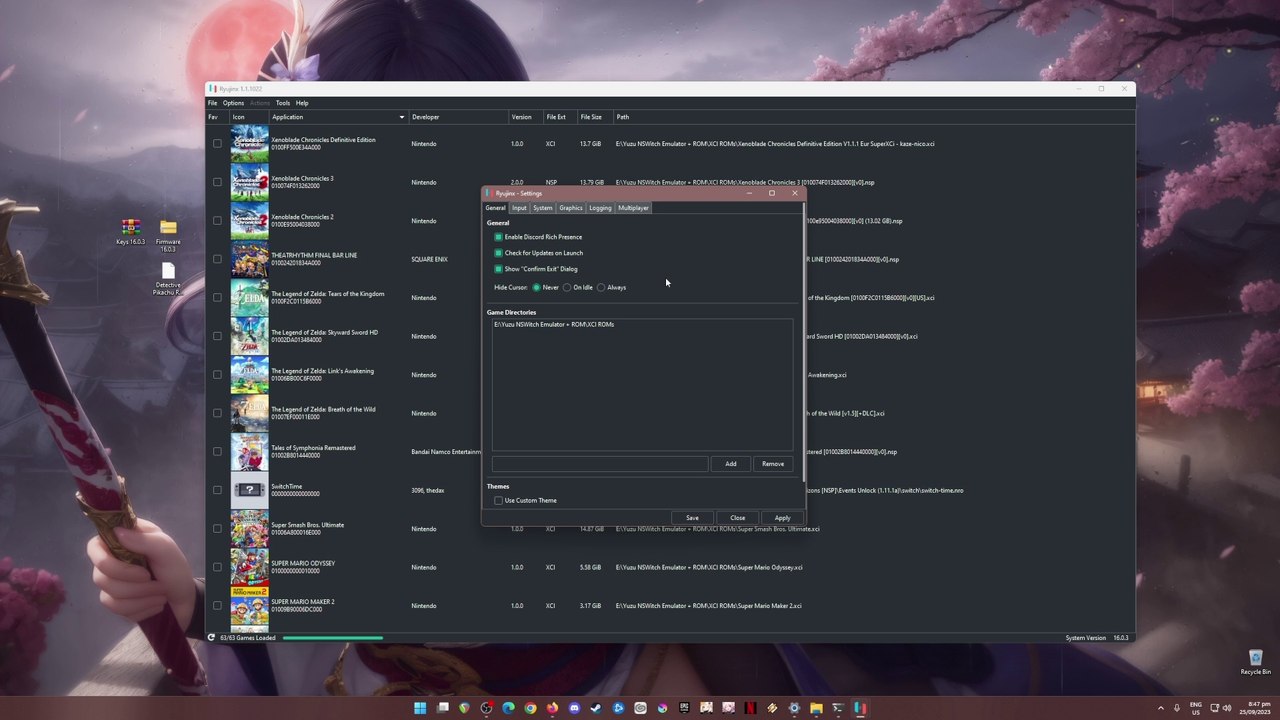The image size is (1280, 720).
Task: Select Always for Hide Cursor
Action: tap(601, 288)
